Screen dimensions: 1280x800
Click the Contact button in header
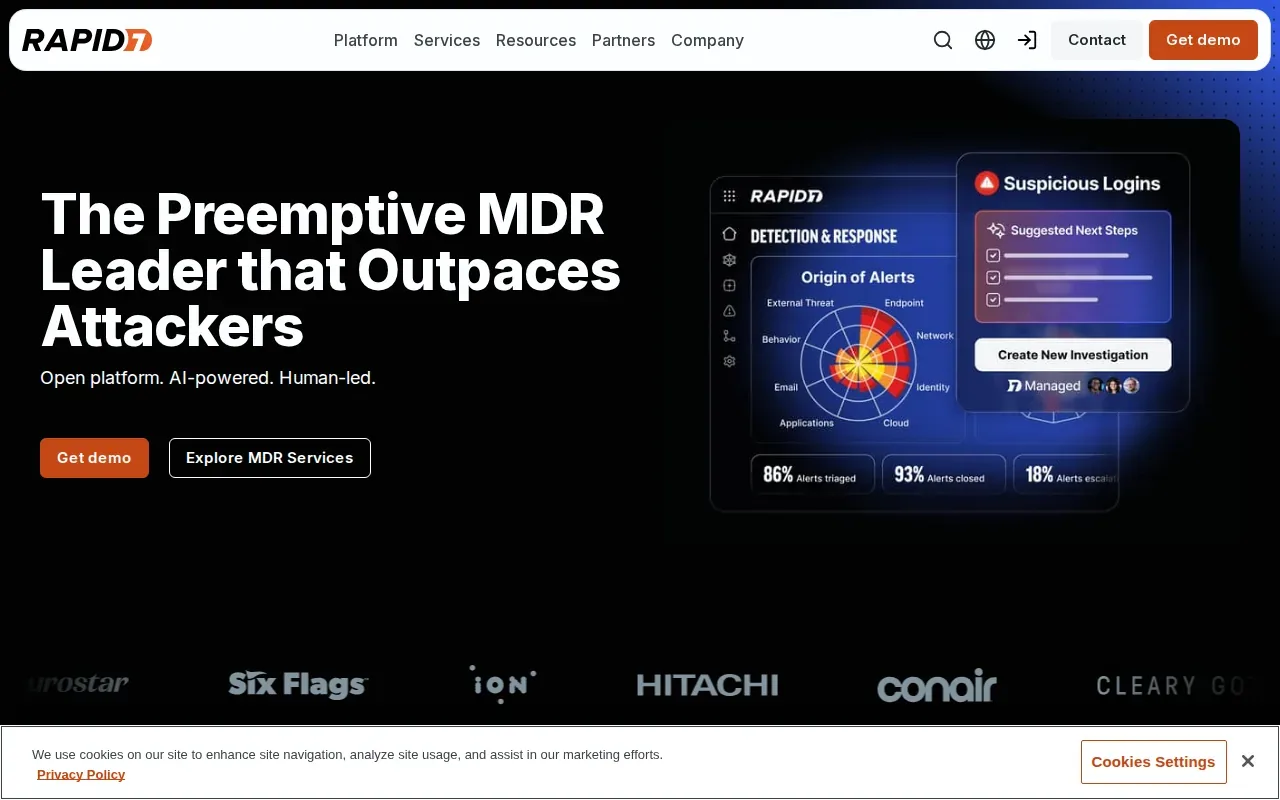tap(1097, 40)
